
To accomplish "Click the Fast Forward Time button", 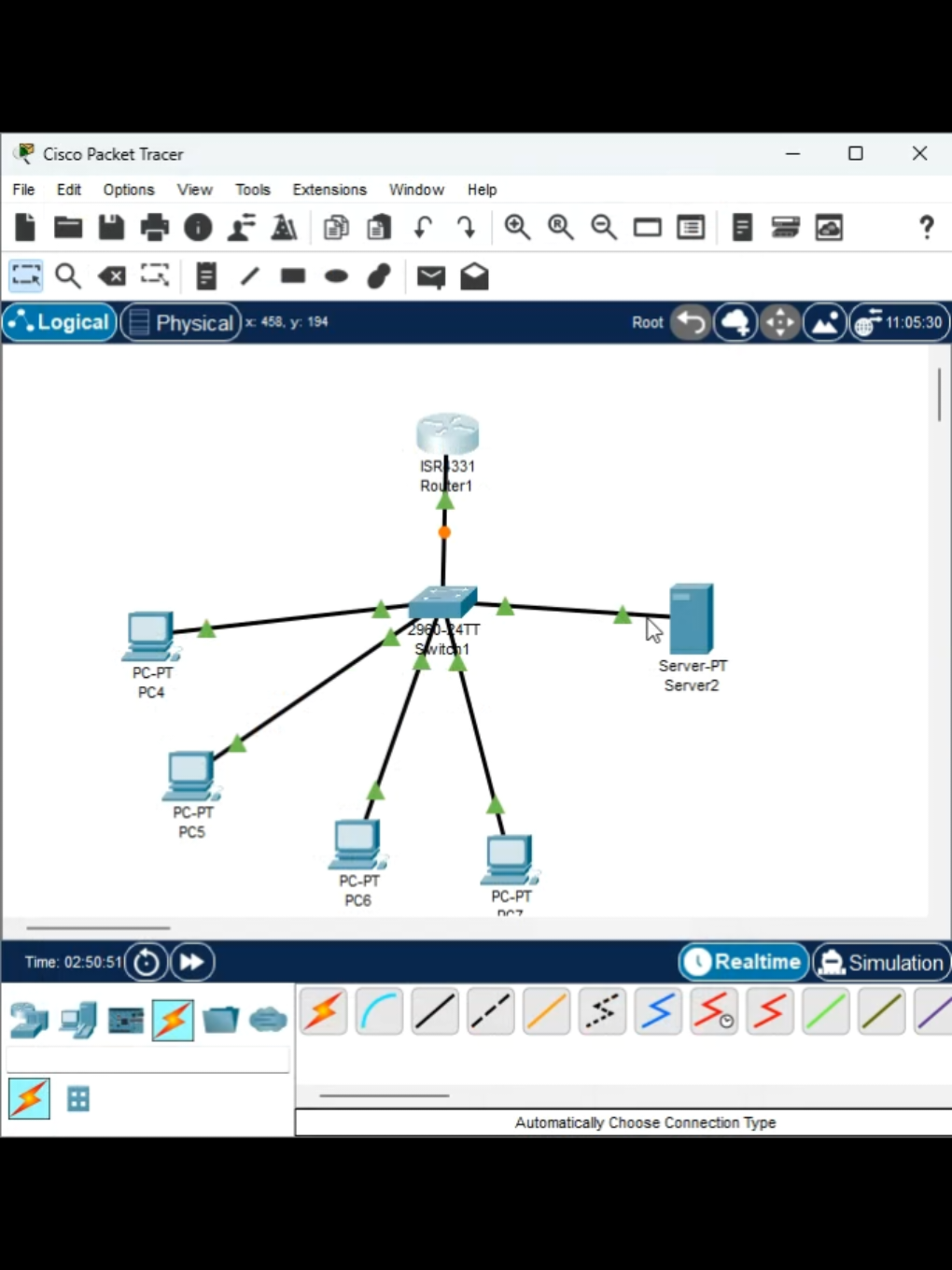I will coord(191,962).
